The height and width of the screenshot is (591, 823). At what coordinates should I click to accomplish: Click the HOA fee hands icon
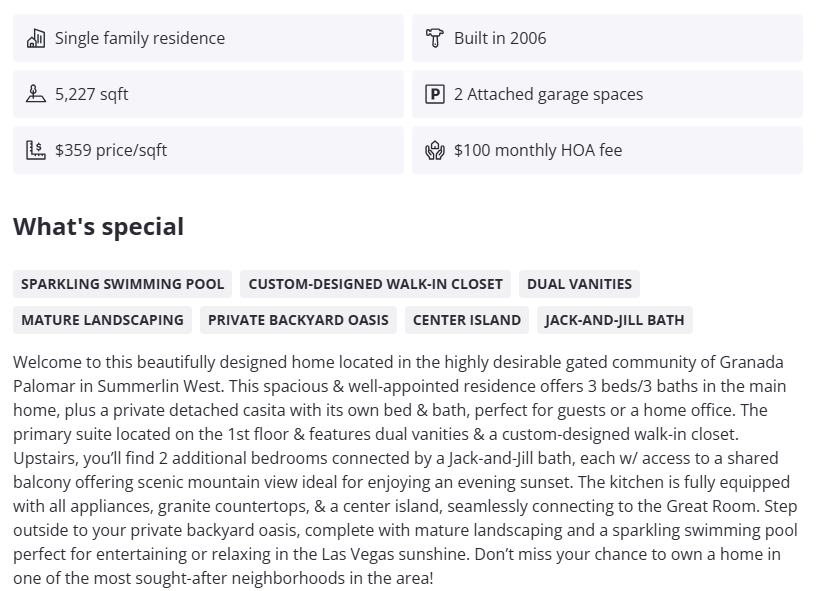[435, 151]
